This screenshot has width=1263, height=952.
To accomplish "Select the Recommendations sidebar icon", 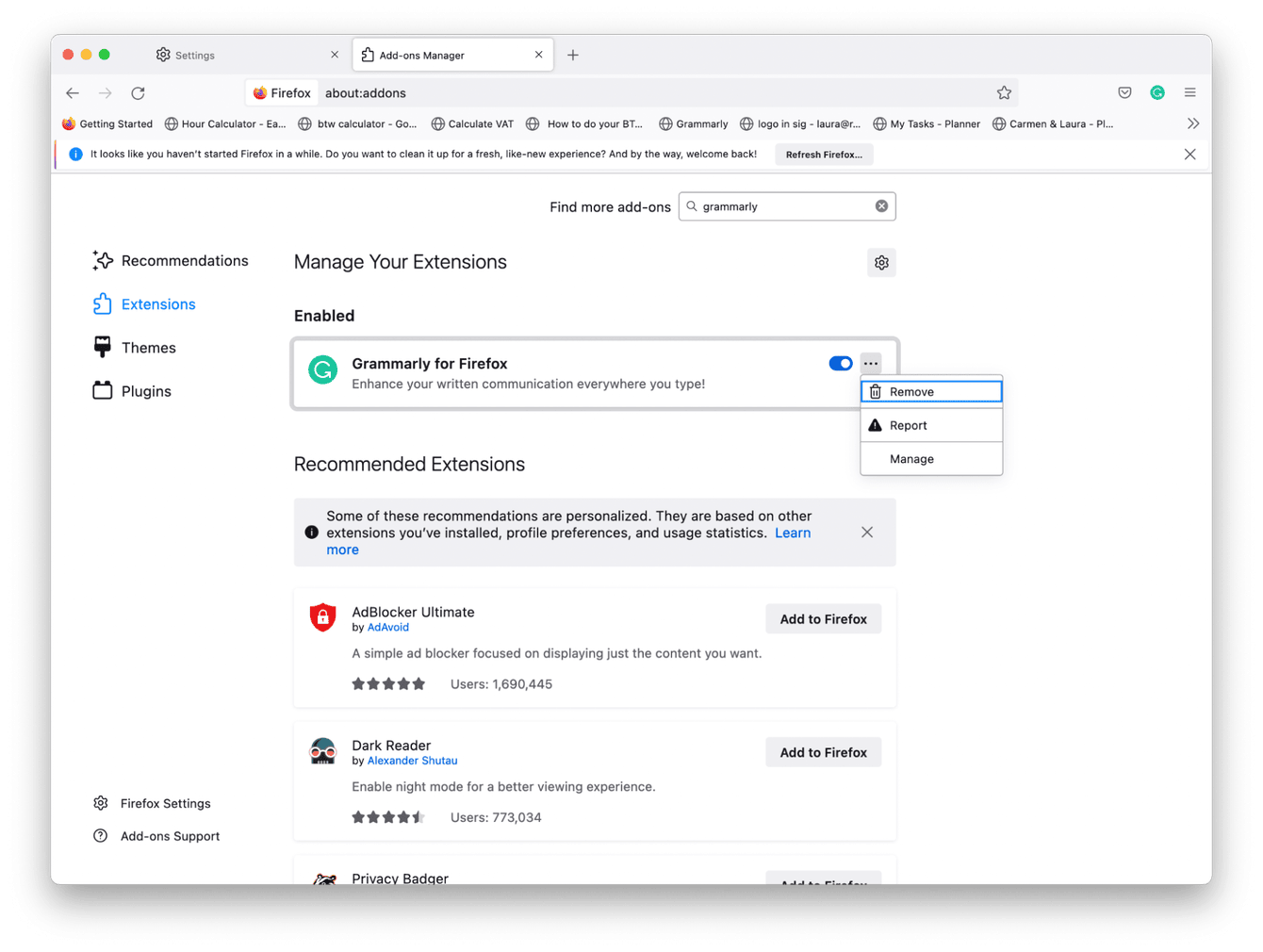I will click(102, 260).
